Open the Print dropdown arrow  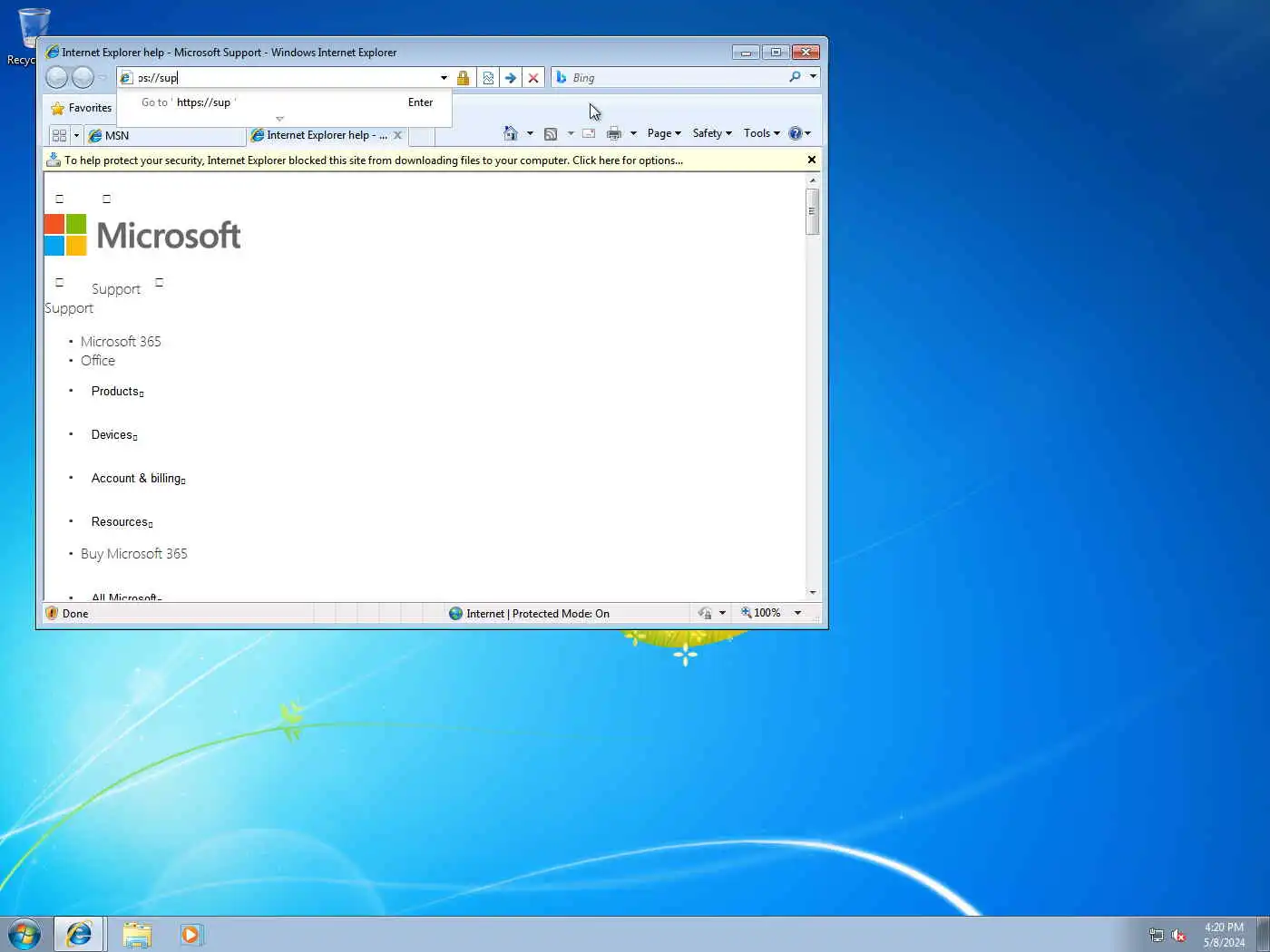[x=633, y=133]
